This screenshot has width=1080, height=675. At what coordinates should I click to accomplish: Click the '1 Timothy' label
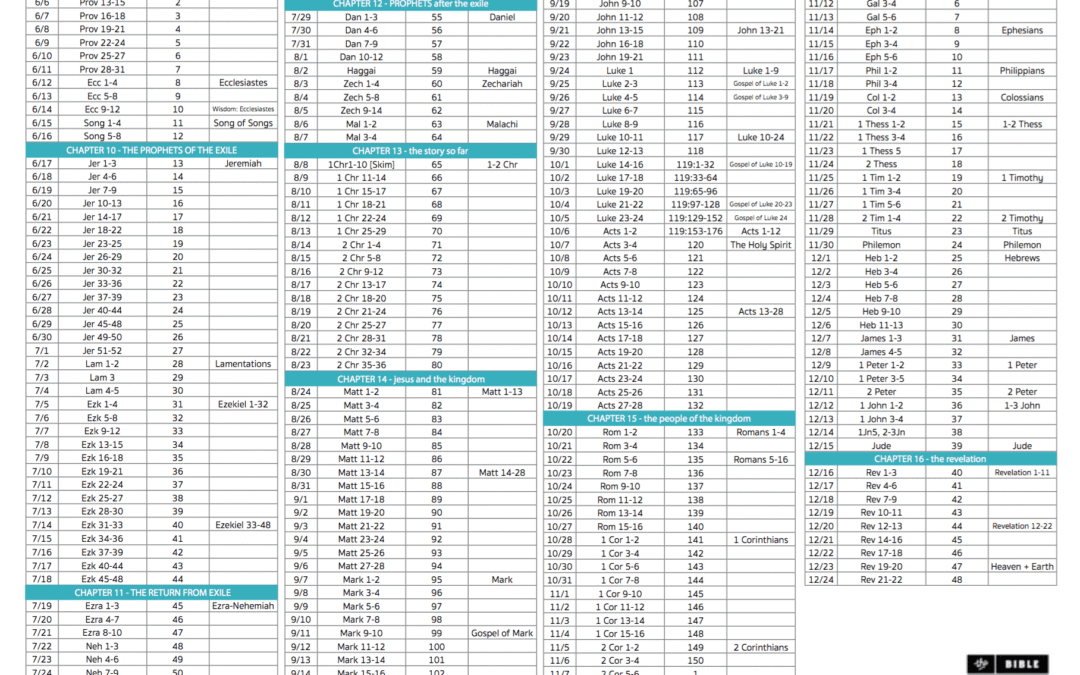1021,178
